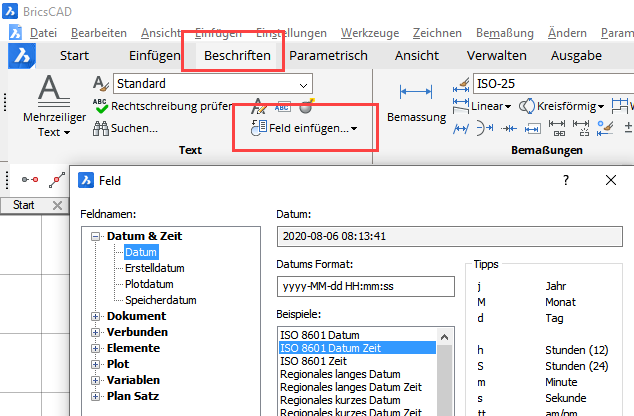Choose ISO 8601 Zeit example format
The height and width of the screenshot is (416, 634).
[315, 360]
